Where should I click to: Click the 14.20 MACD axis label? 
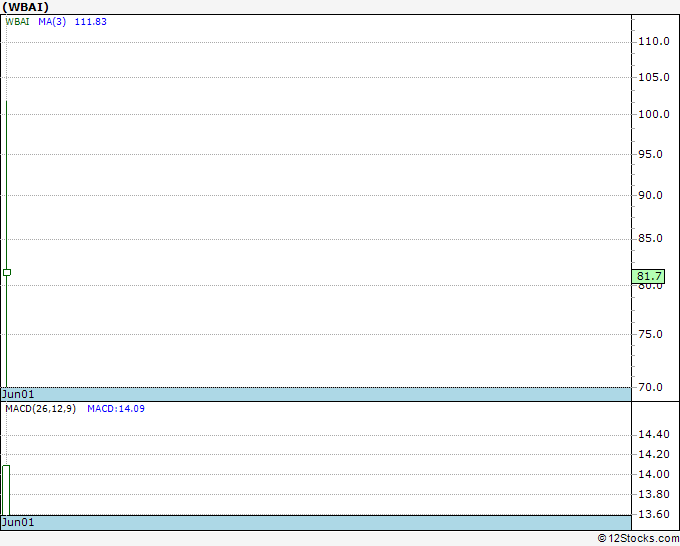coord(654,454)
